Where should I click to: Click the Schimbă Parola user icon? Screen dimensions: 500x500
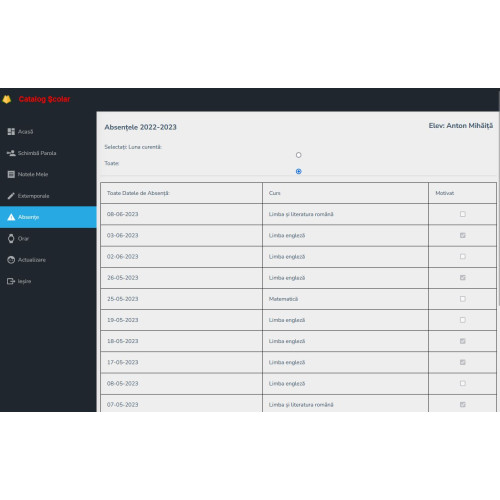(x=11, y=153)
